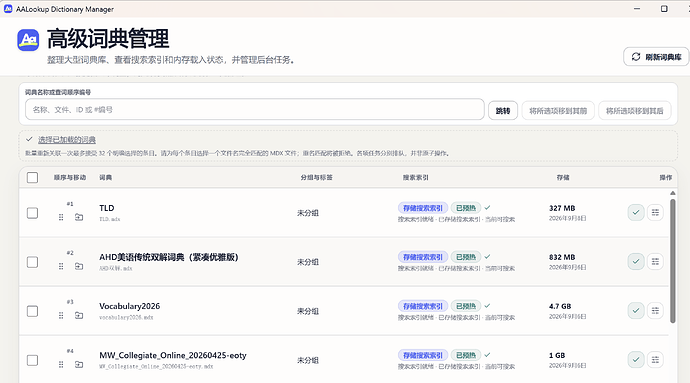
Task: Click 将所选项移到其前 button
Action: click(x=558, y=110)
